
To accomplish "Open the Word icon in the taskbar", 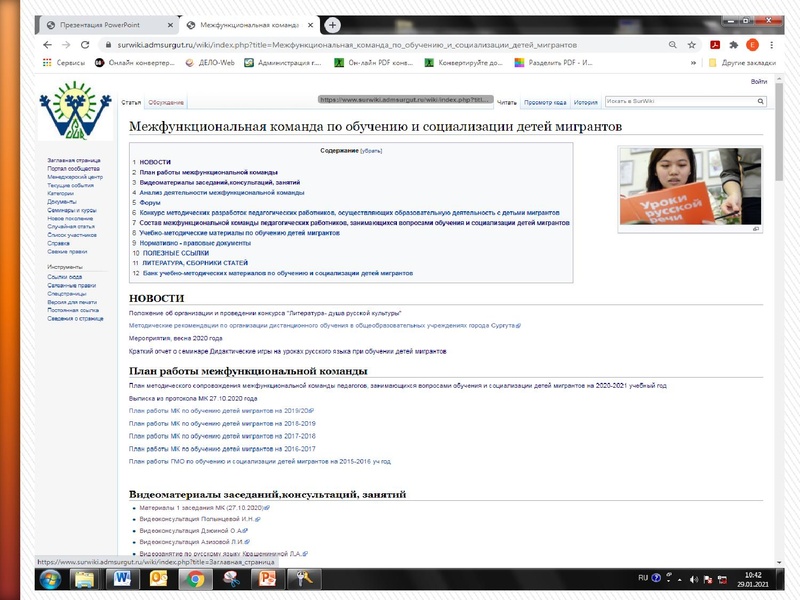I will coord(124,579).
